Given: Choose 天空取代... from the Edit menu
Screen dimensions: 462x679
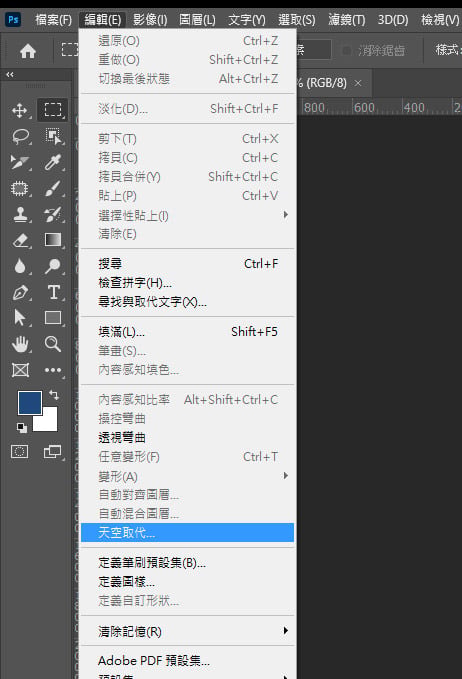Looking at the screenshot, I should point(187,533).
